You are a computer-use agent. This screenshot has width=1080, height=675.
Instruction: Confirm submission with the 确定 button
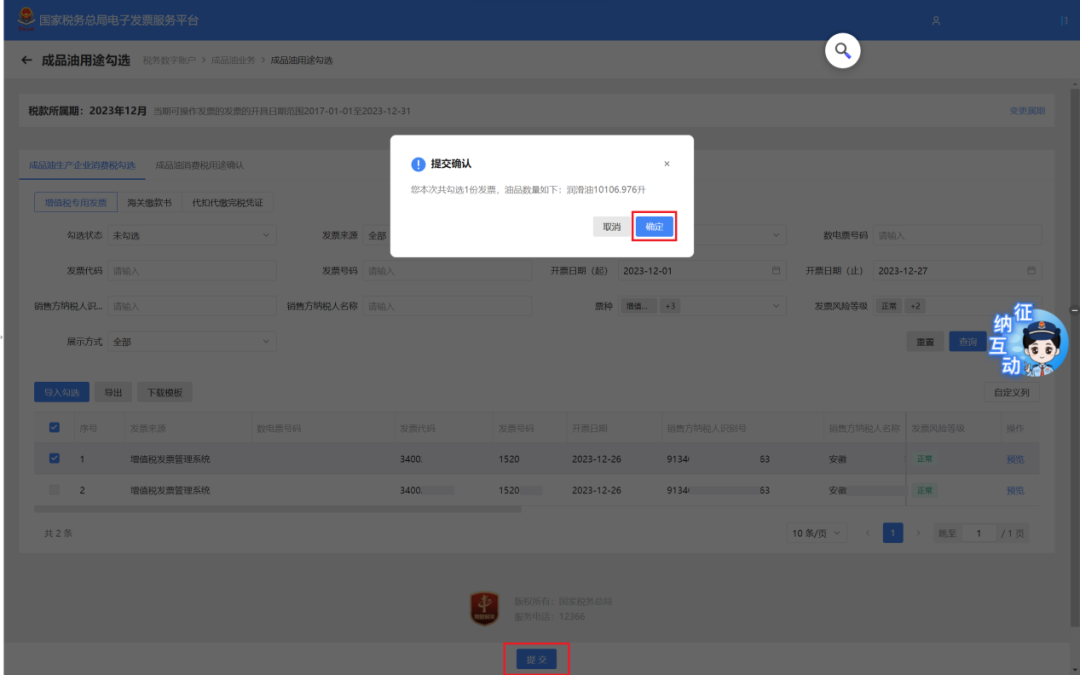tap(654, 227)
